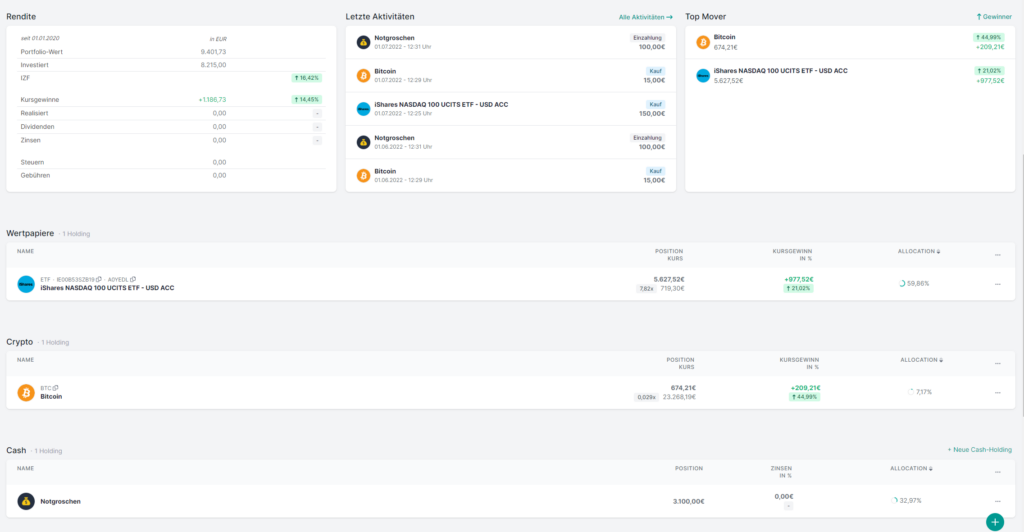Select iShares NASDAQ 100 entry in Top Mover
The image size is (1024, 532).
[x=850, y=76]
